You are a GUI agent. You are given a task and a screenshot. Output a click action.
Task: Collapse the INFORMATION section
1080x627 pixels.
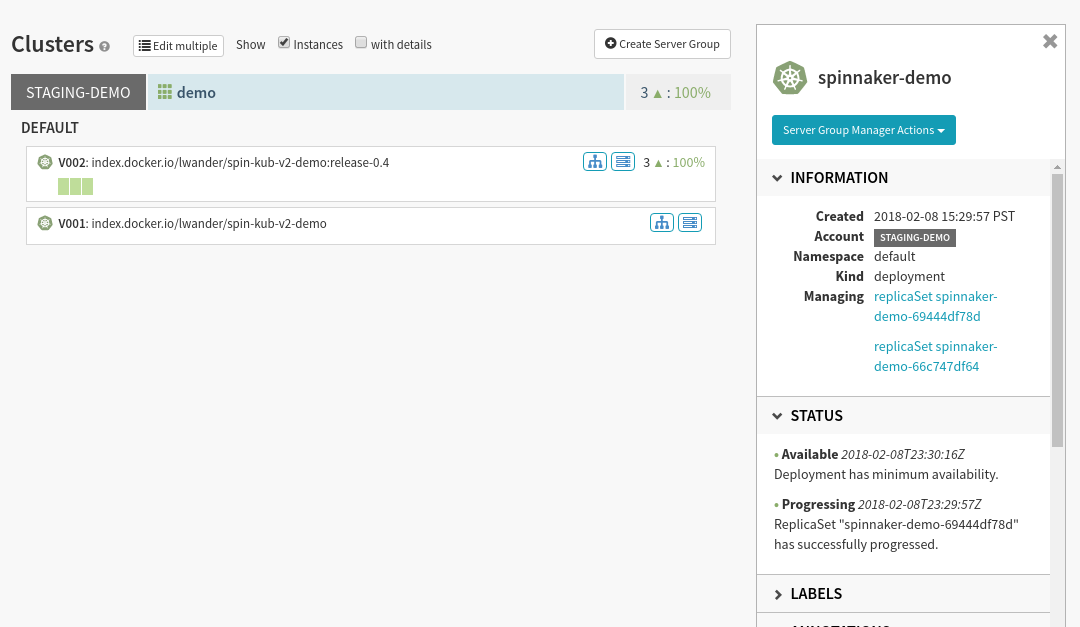pyautogui.click(x=778, y=178)
